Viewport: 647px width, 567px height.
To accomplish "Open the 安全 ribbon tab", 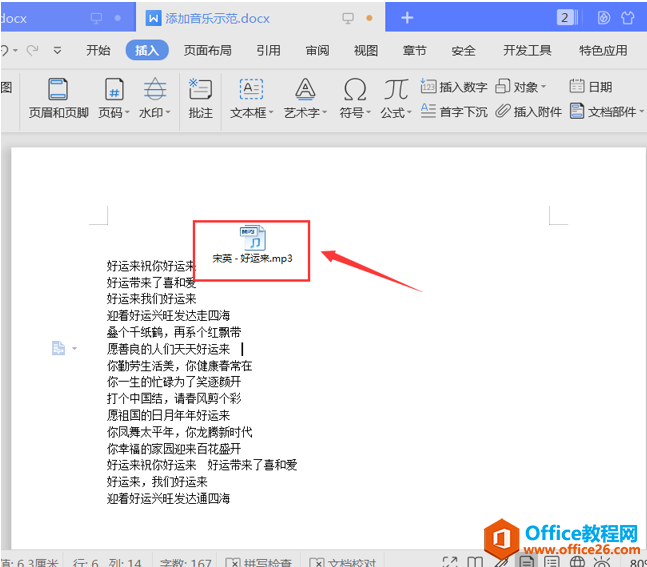I will (x=463, y=50).
